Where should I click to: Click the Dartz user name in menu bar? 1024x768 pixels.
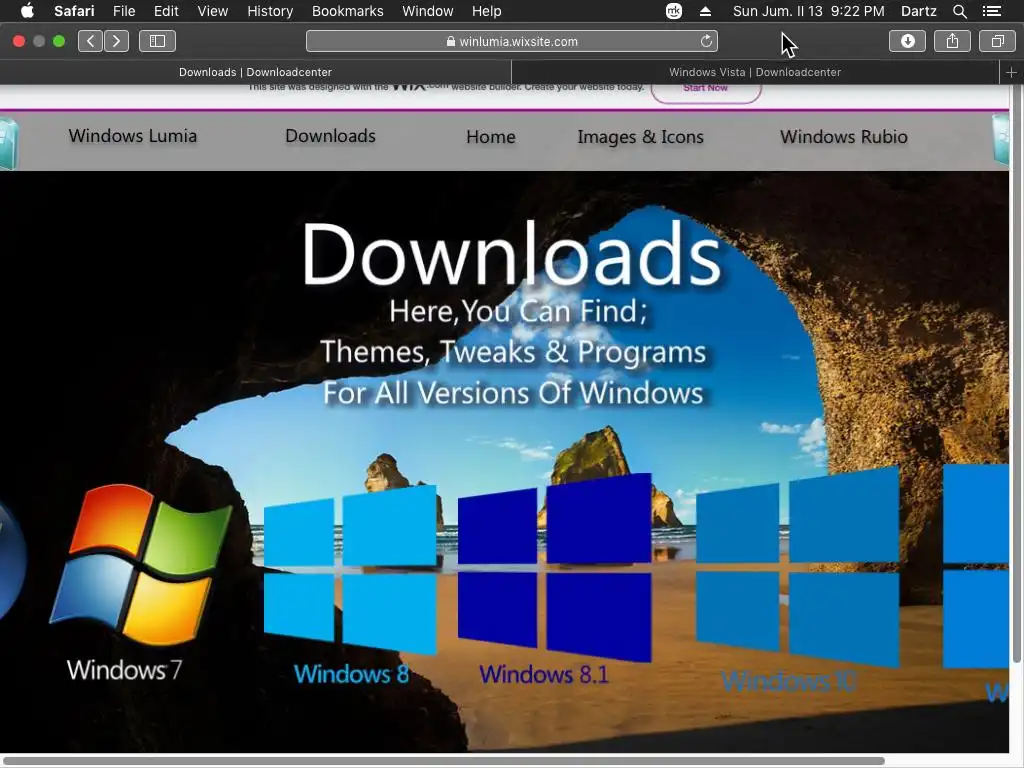[918, 11]
